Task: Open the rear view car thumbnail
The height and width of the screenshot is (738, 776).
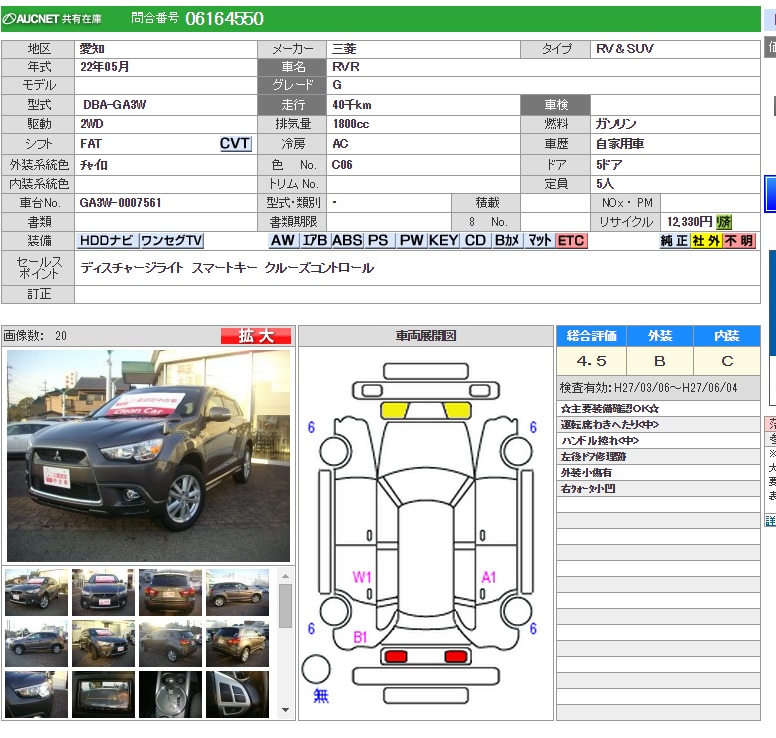Action: (170, 592)
